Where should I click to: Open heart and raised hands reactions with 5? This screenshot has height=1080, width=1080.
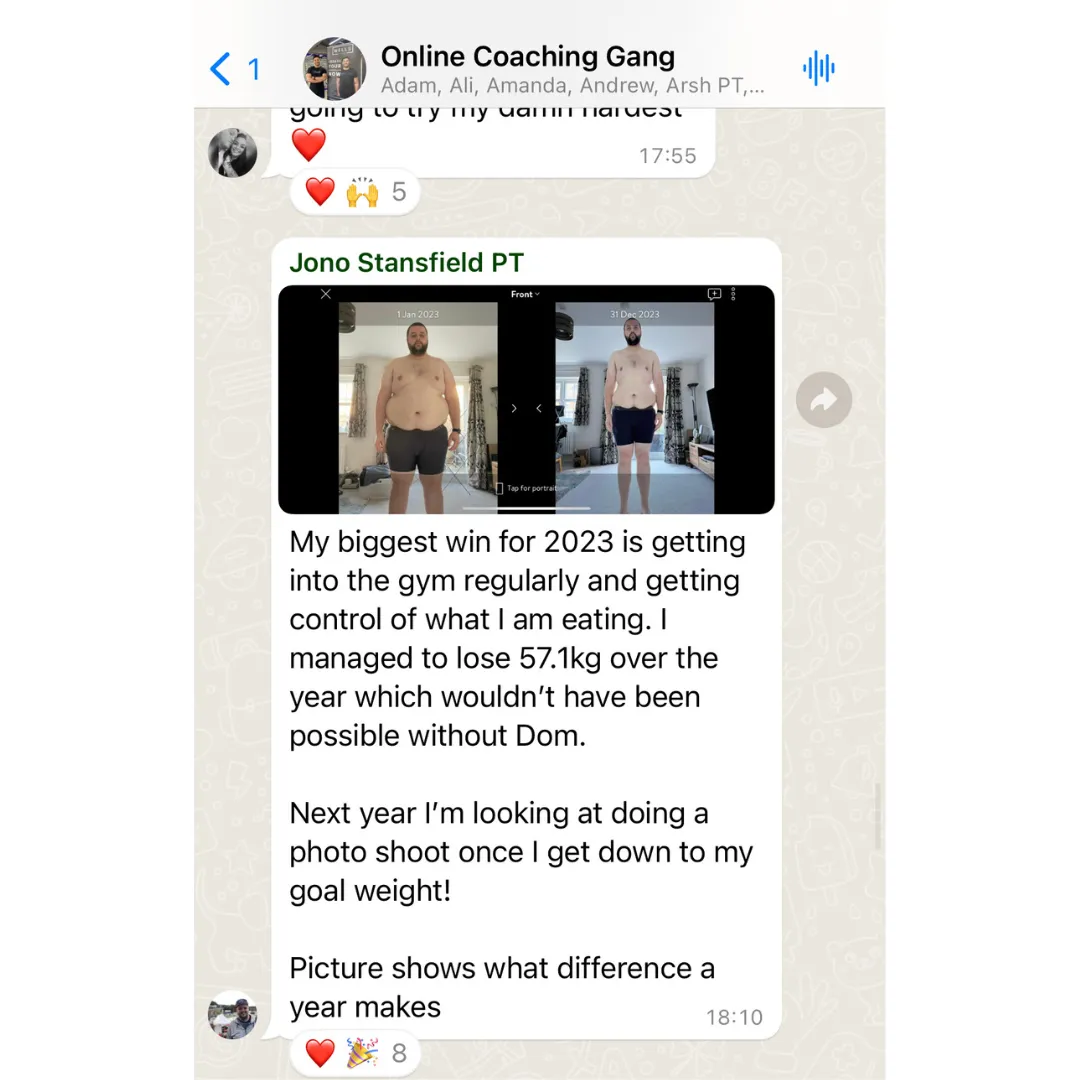tap(355, 191)
